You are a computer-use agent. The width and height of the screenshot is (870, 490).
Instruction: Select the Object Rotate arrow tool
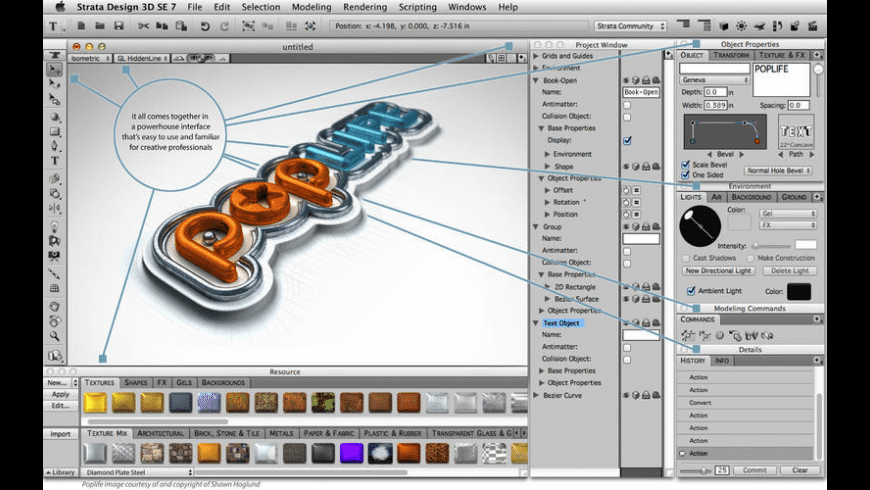pyautogui.click(x=54, y=84)
